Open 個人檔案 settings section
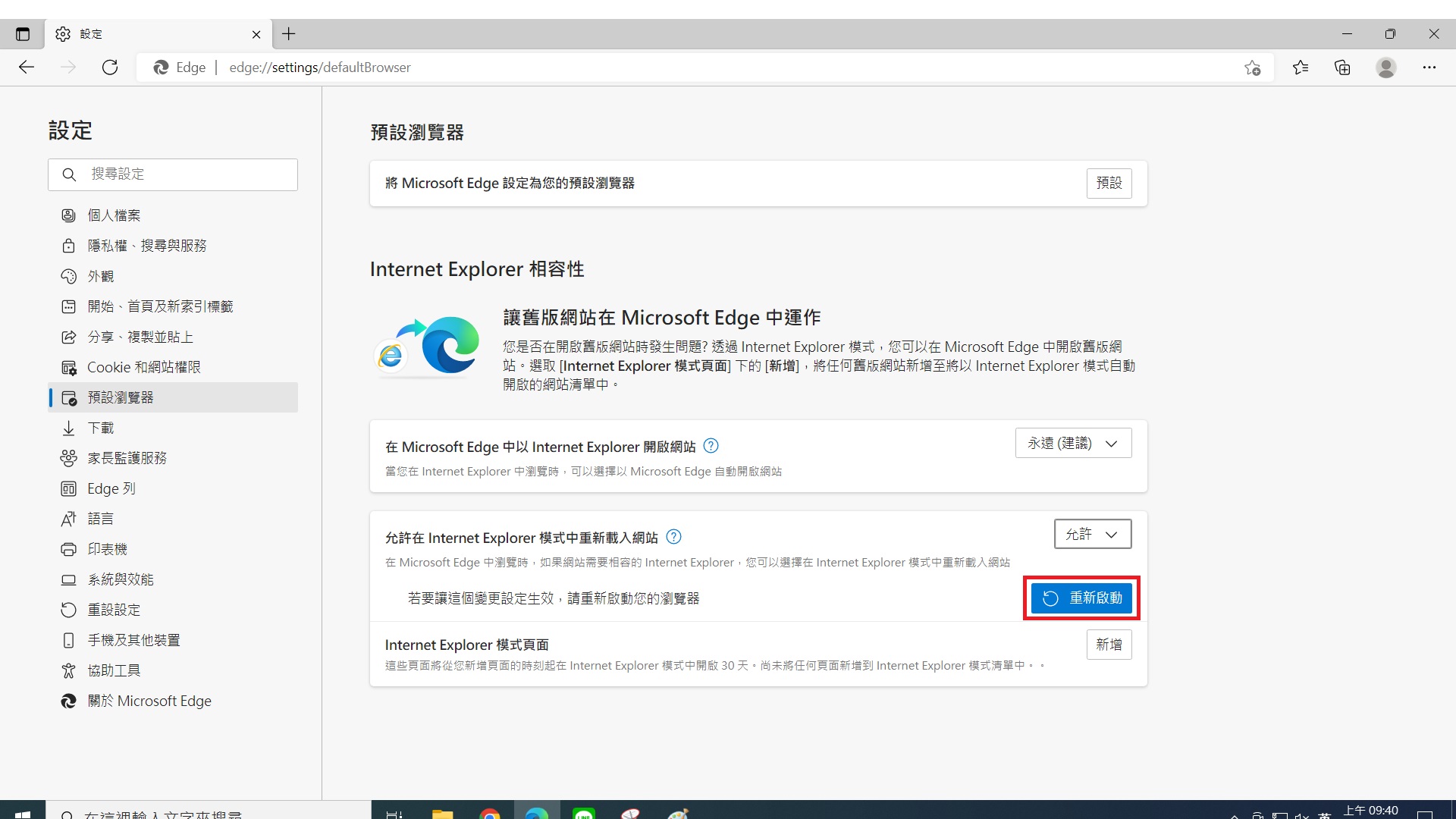 tap(173, 215)
